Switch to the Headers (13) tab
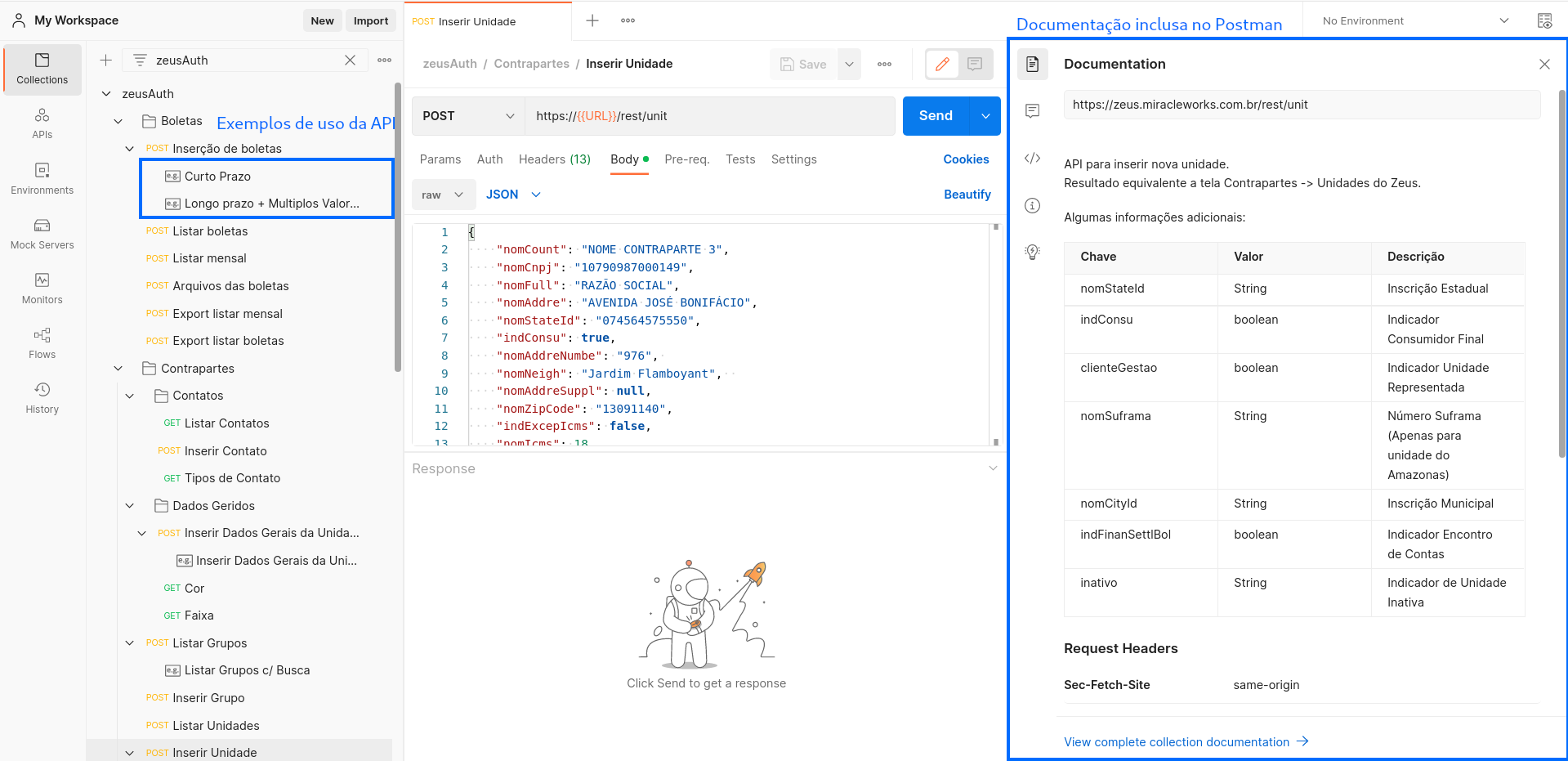 click(555, 159)
